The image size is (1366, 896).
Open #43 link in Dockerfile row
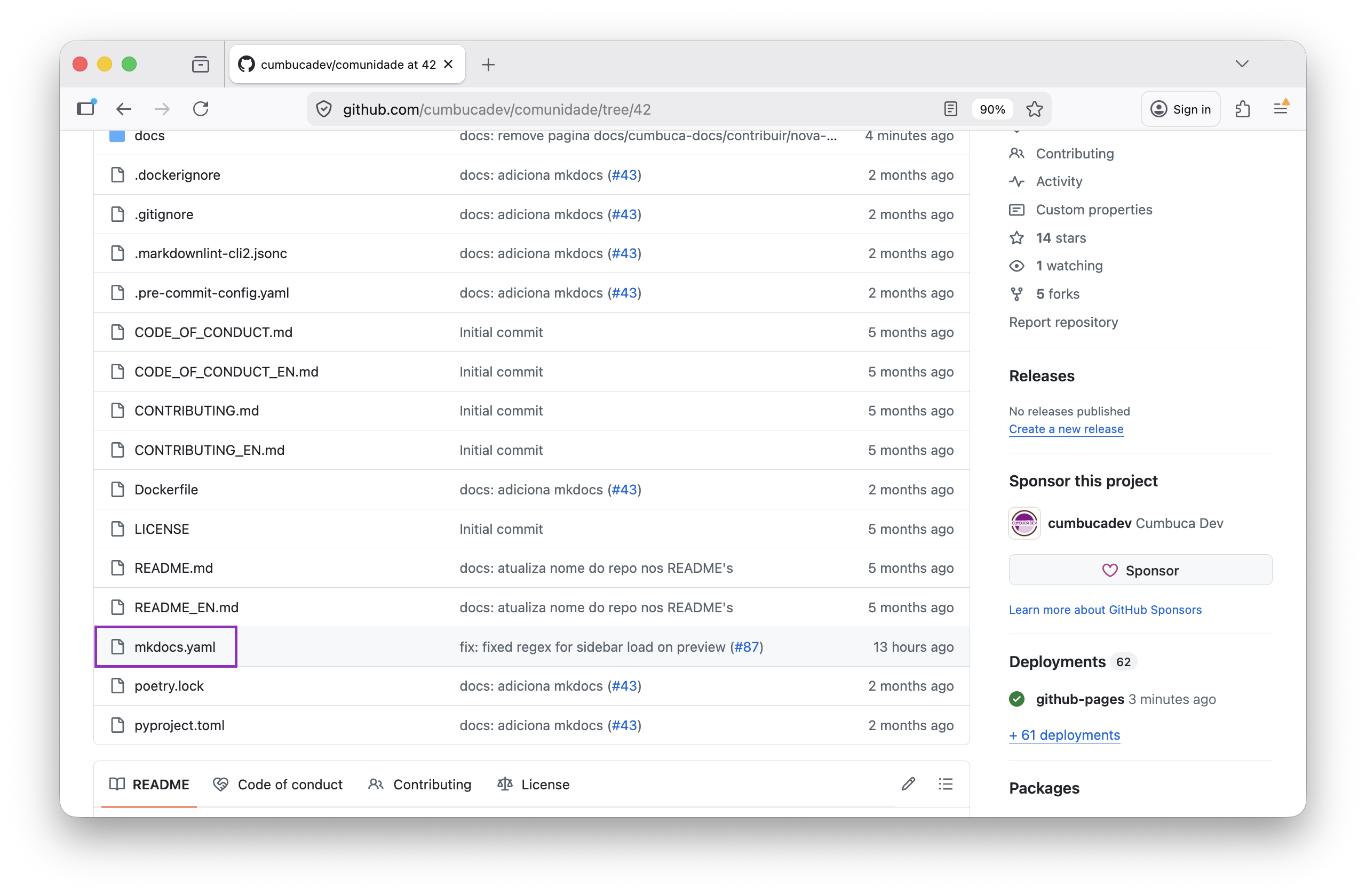624,491
